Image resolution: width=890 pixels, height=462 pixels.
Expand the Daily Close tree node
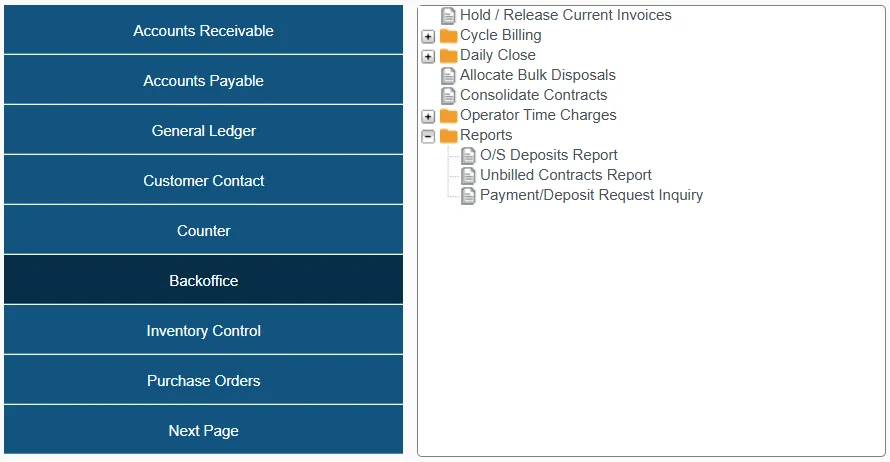[428, 56]
